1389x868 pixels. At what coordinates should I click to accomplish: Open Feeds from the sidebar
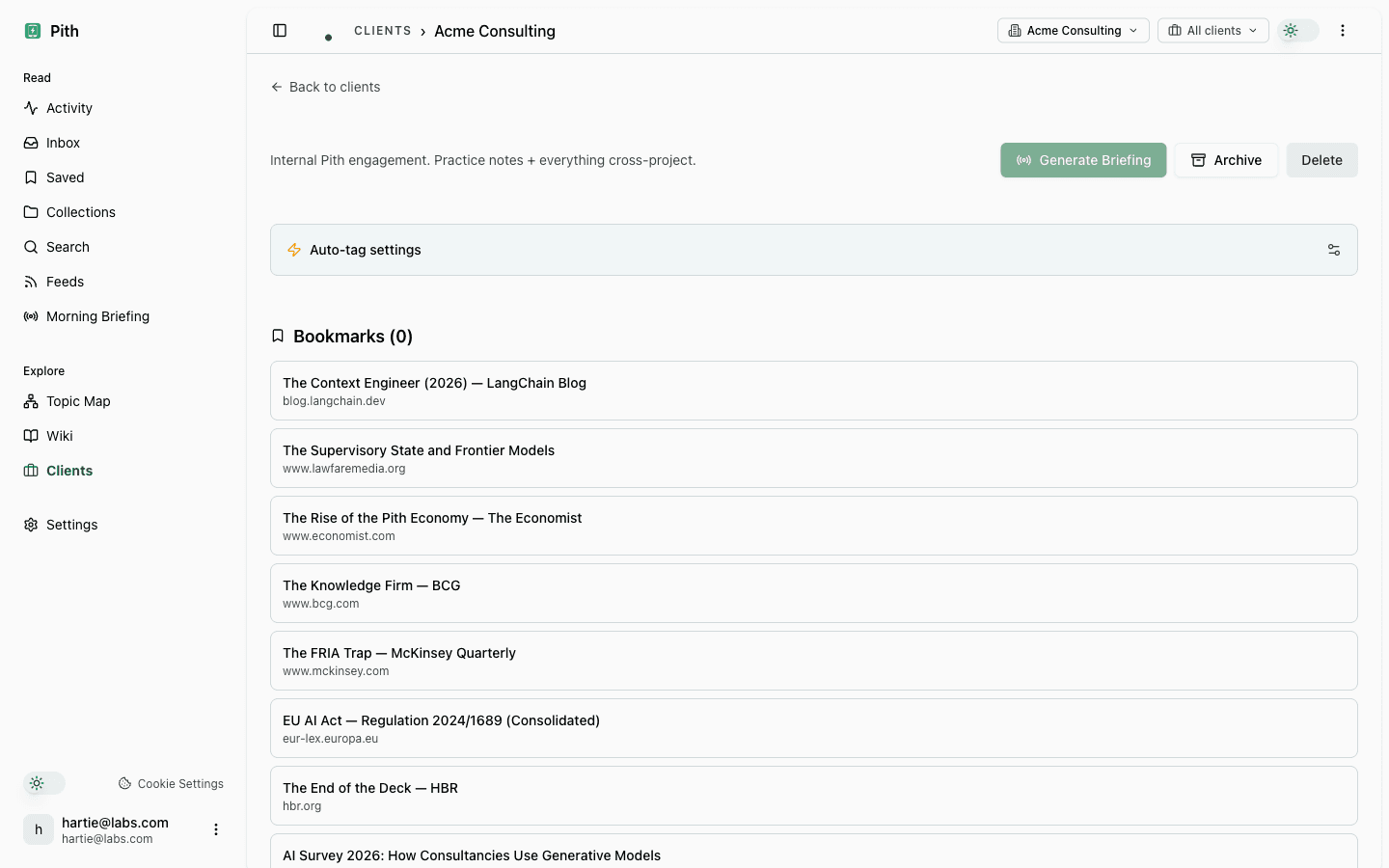click(x=123, y=282)
